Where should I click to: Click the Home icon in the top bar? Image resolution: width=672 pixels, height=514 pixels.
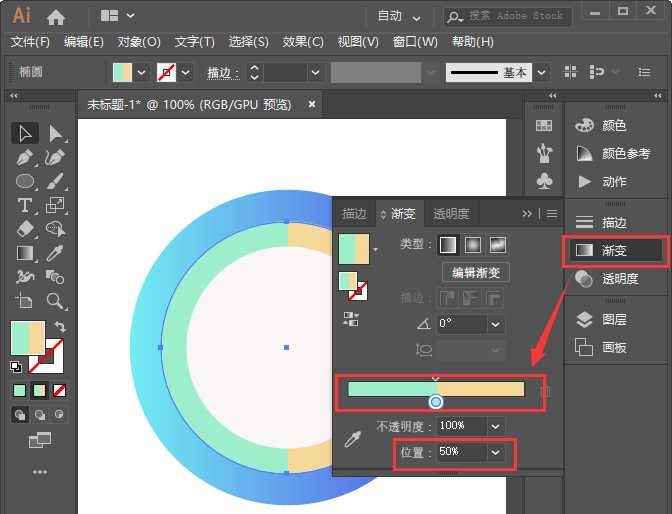[x=56, y=16]
